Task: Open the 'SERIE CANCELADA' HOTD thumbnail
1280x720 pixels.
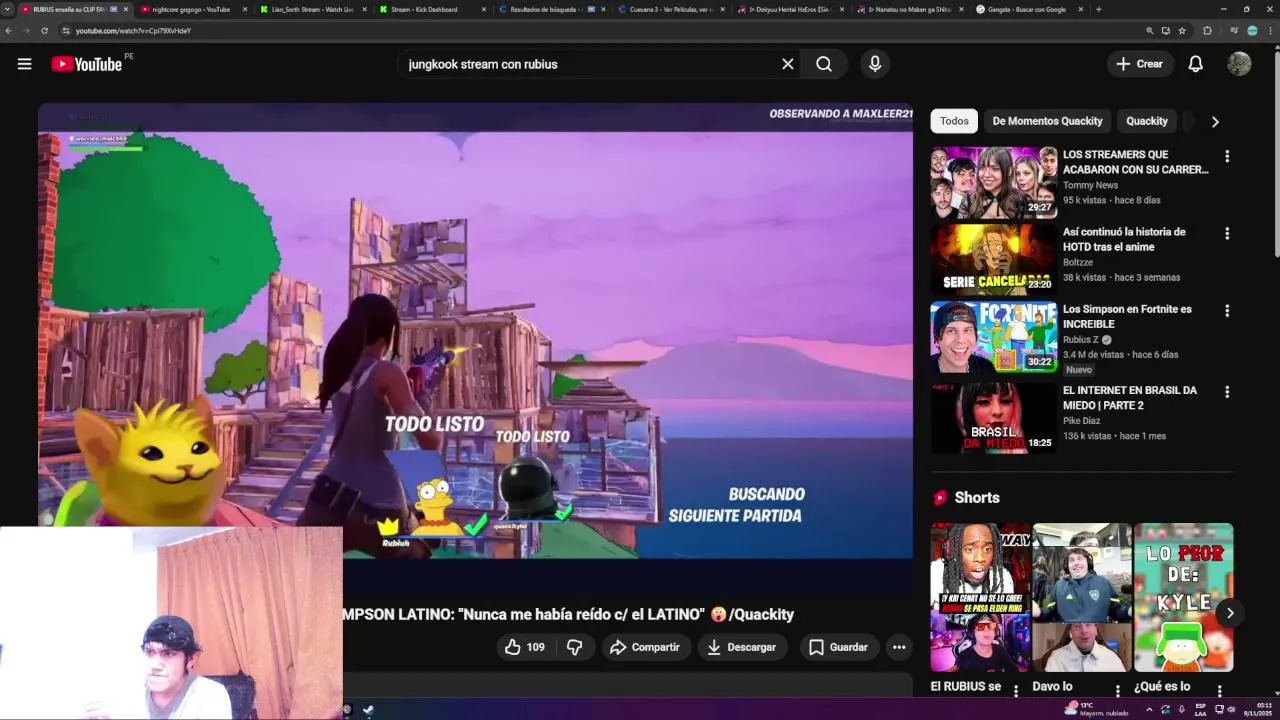Action: pyautogui.click(x=994, y=260)
